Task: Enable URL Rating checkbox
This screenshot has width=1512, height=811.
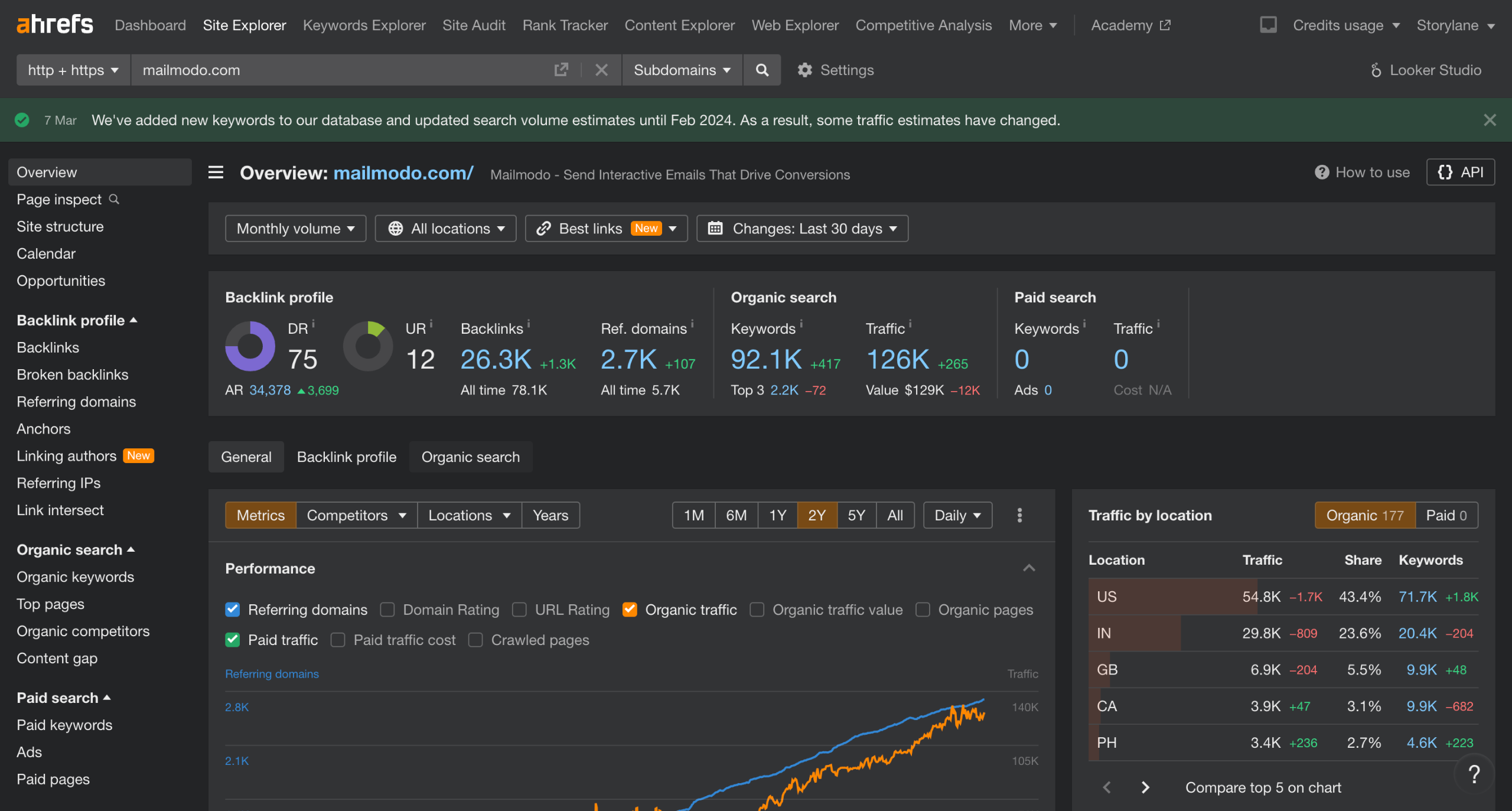Action: (x=519, y=610)
